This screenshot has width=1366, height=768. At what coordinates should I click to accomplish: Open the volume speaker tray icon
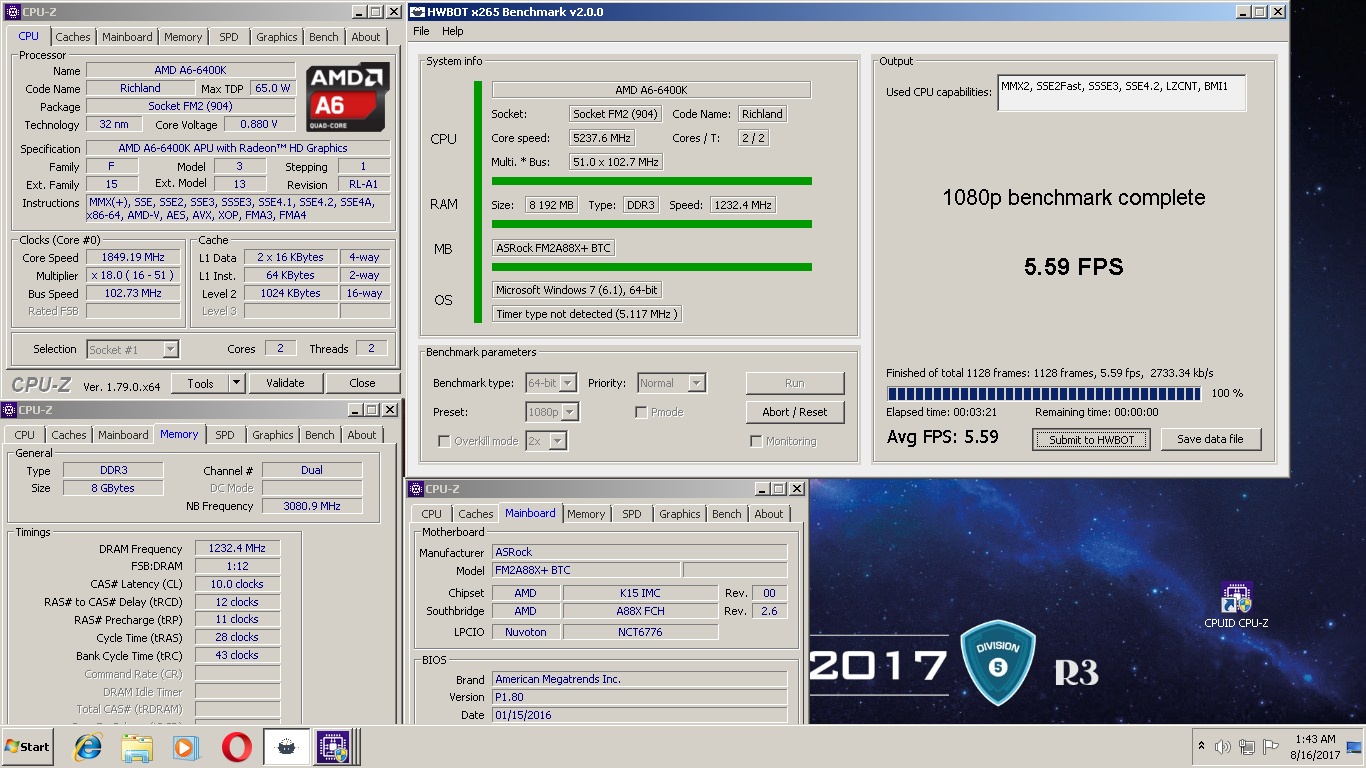click(1223, 746)
